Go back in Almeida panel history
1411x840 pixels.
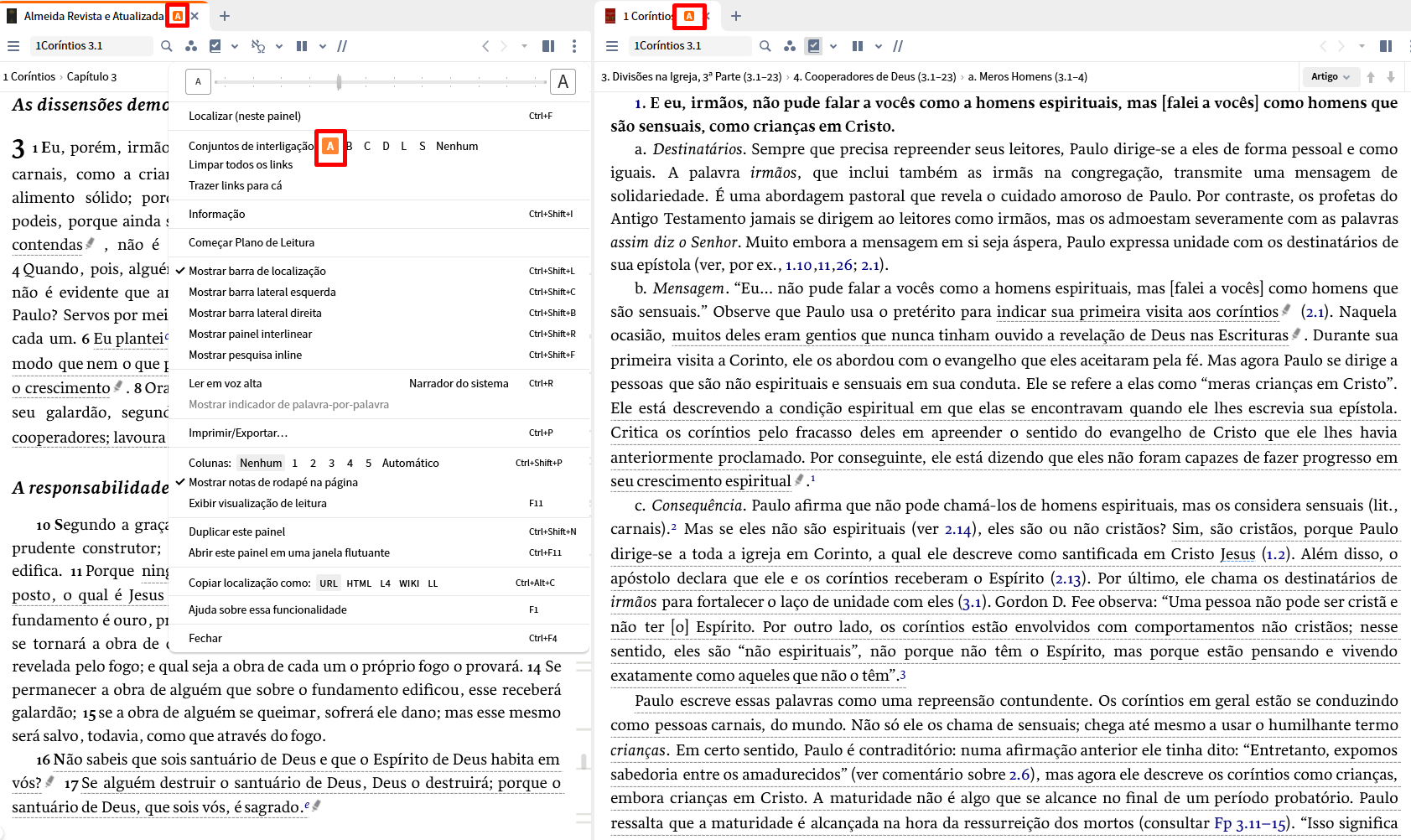click(485, 46)
